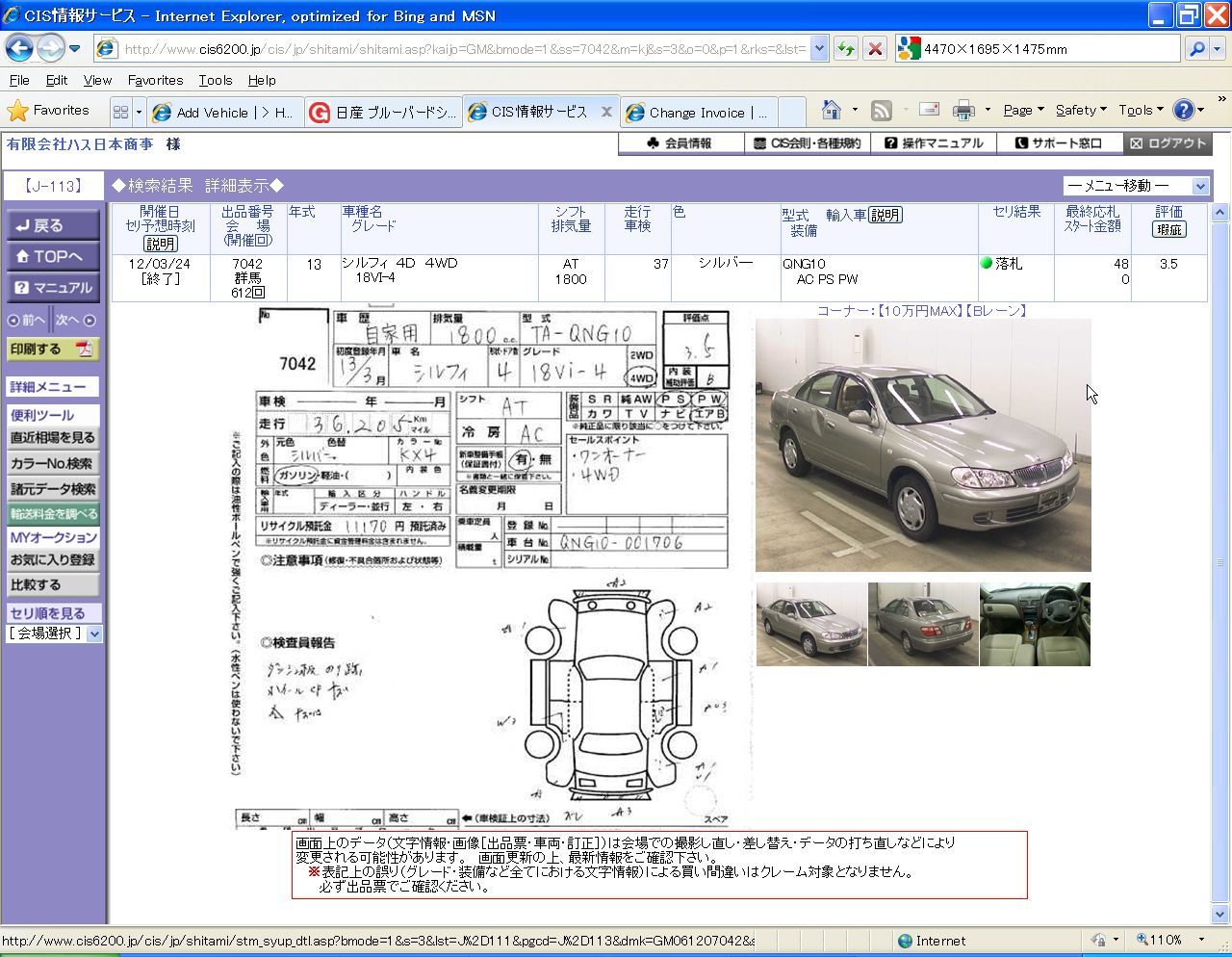Click the ログアウト logout button

(1168, 143)
